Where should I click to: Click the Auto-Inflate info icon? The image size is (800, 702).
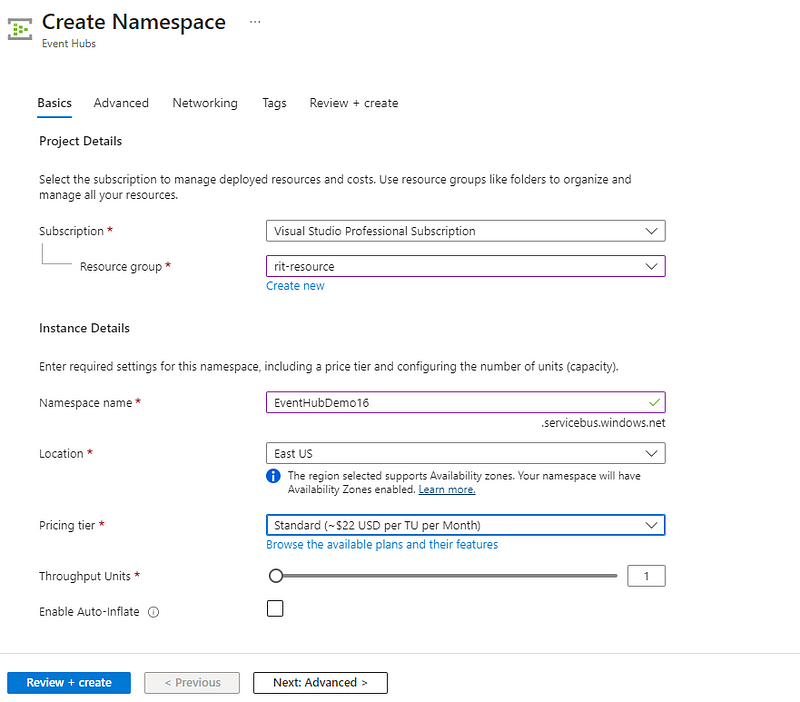(x=154, y=612)
